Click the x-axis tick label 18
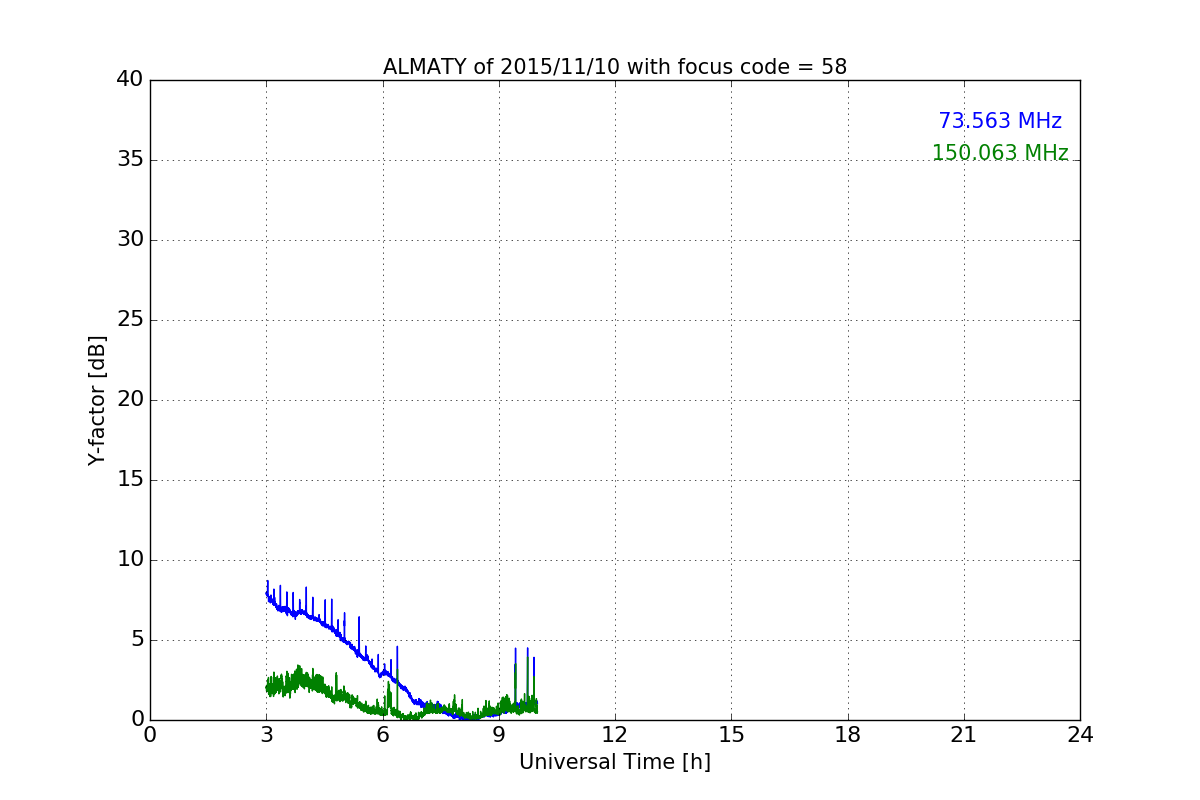Viewport: 1200px width, 800px height. (848, 735)
